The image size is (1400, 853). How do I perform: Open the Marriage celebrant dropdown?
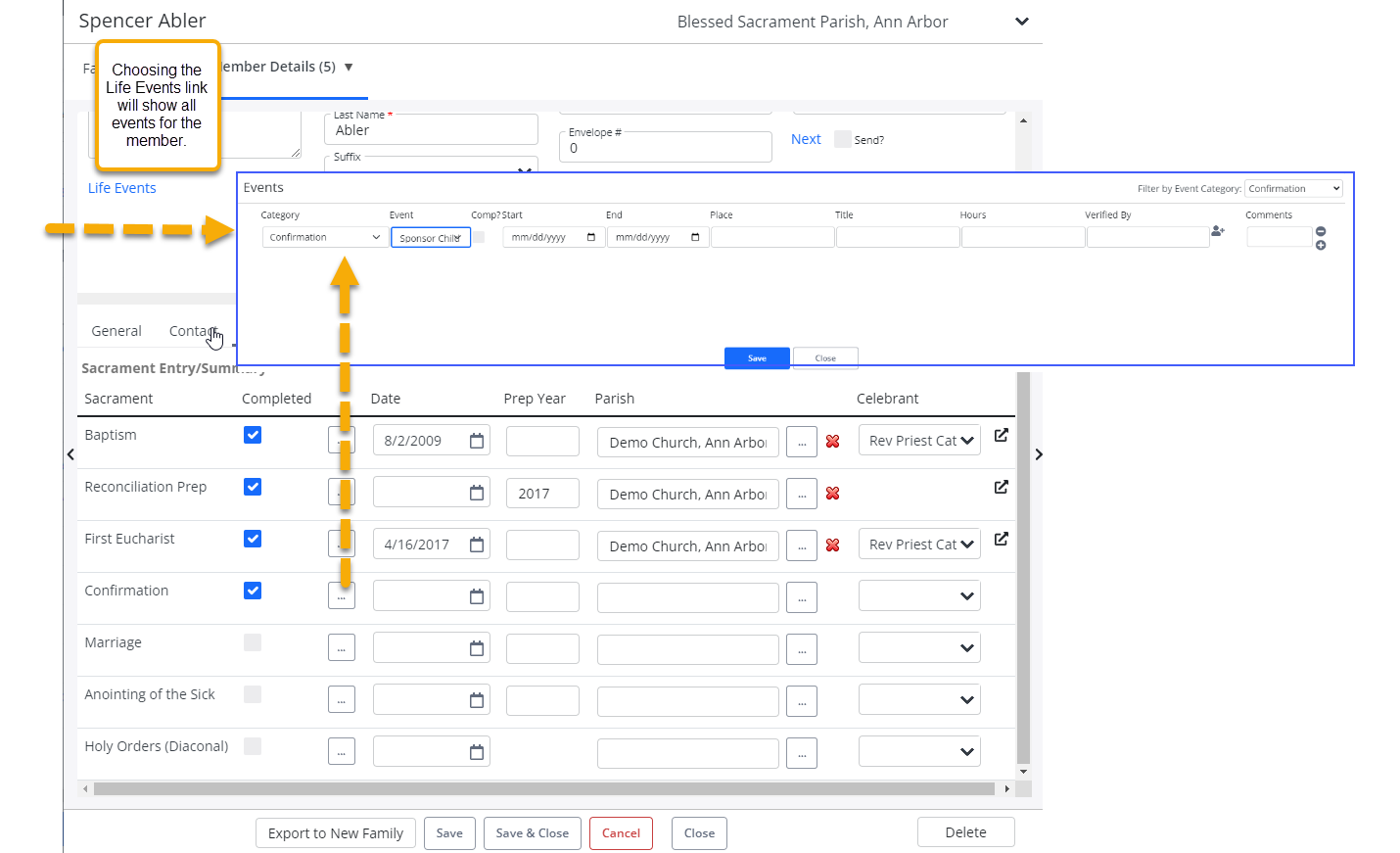pos(919,648)
